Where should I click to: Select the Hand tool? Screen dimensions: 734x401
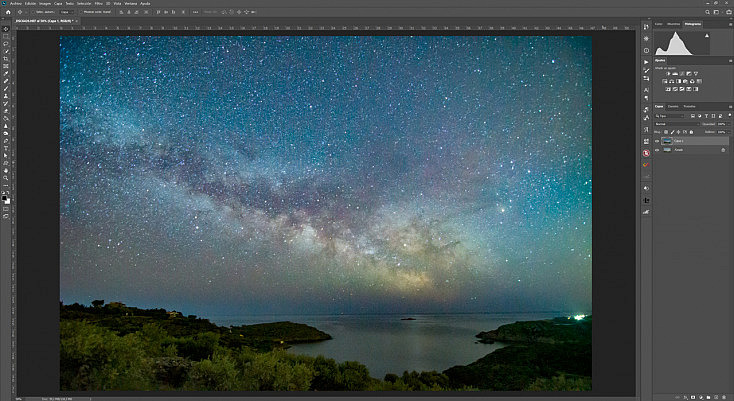[x=6, y=170]
